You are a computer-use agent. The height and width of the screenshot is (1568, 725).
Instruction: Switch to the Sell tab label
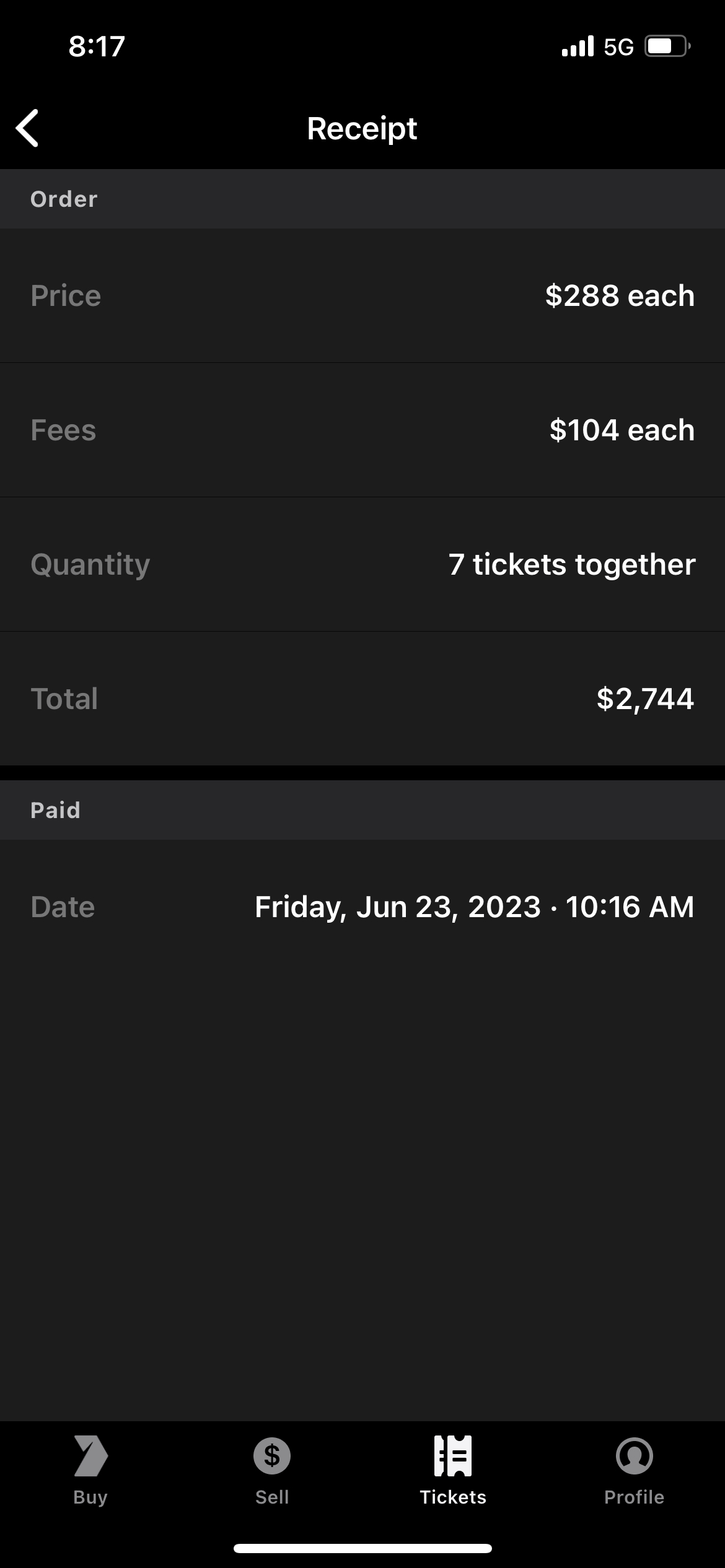(x=272, y=1497)
